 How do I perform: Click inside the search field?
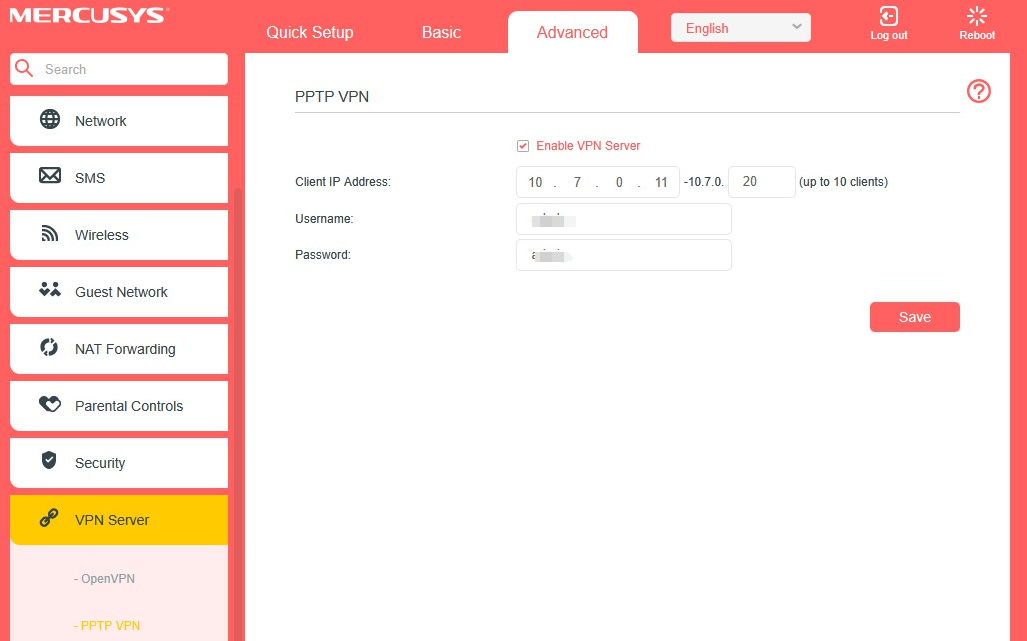pos(118,68)
